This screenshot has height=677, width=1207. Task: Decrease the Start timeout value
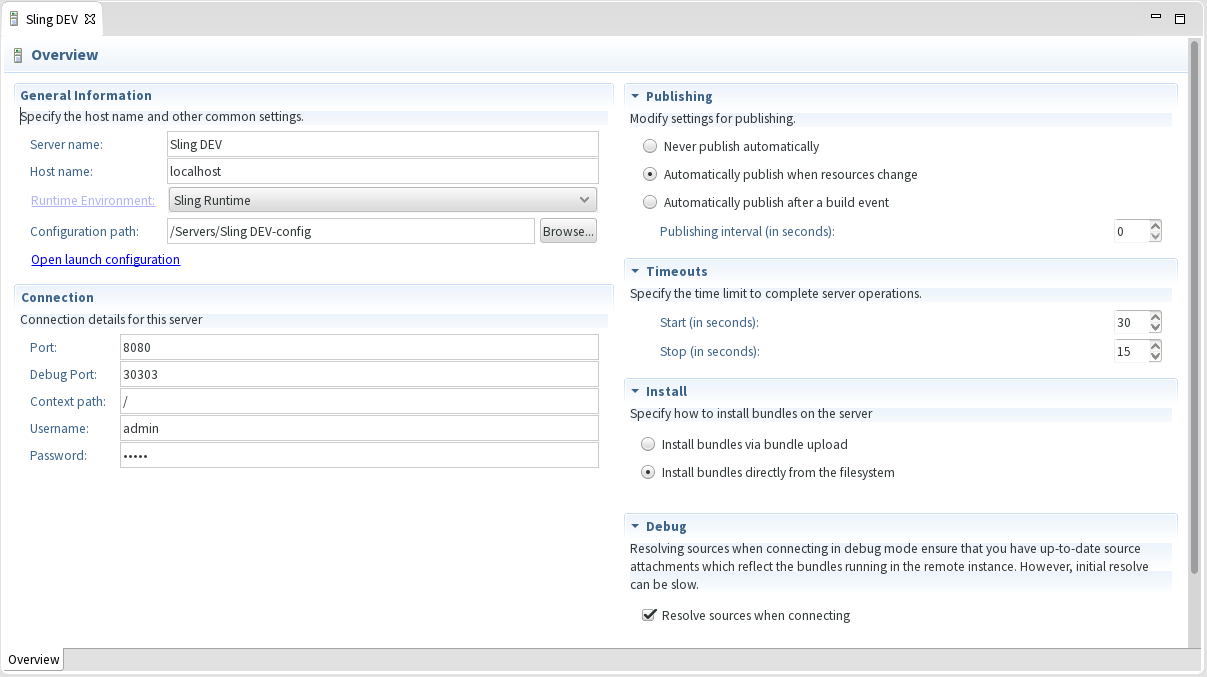coord(1156,328)
